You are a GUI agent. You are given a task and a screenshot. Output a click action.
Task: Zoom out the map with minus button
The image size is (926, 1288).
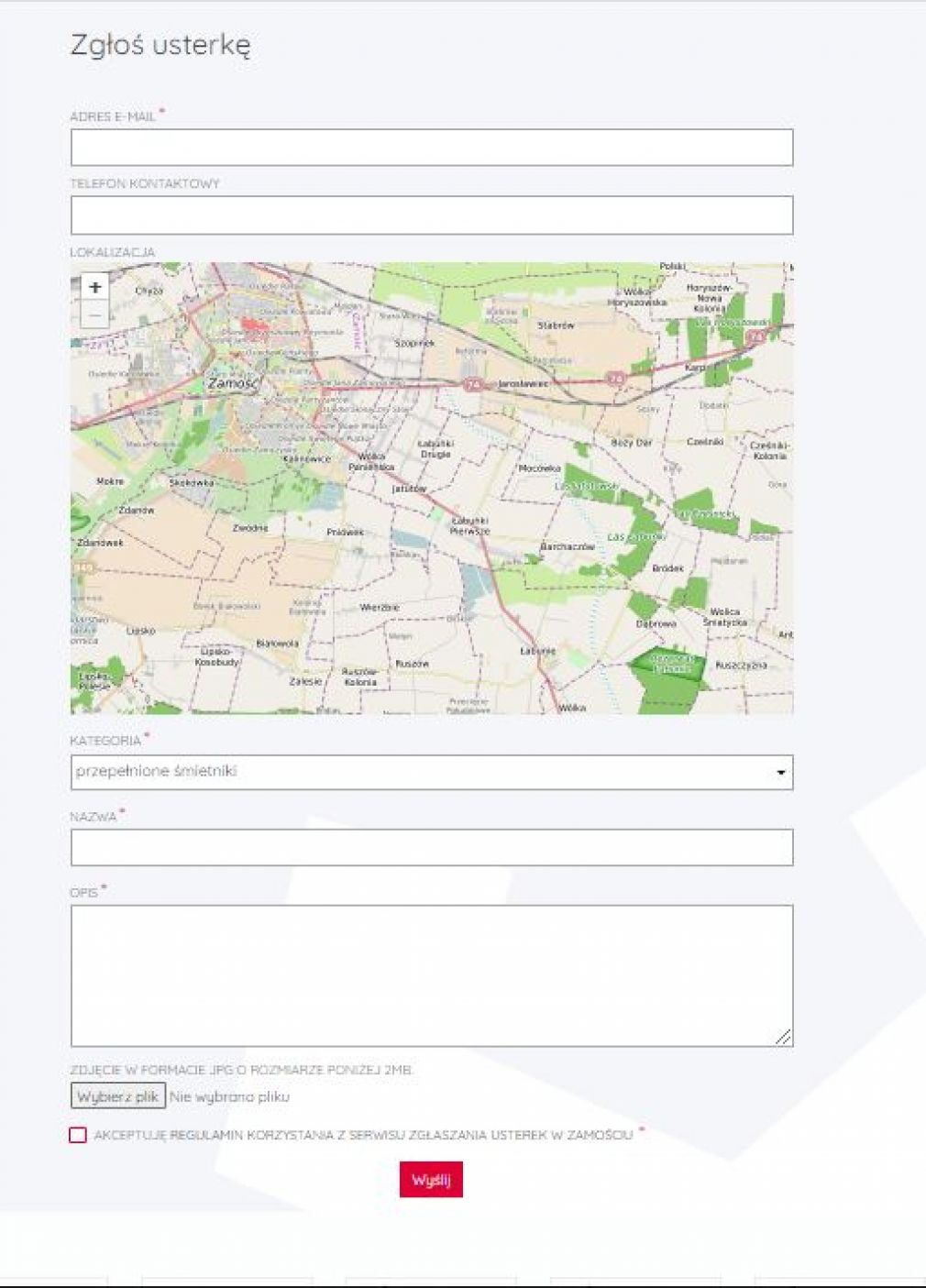[94, 314]
